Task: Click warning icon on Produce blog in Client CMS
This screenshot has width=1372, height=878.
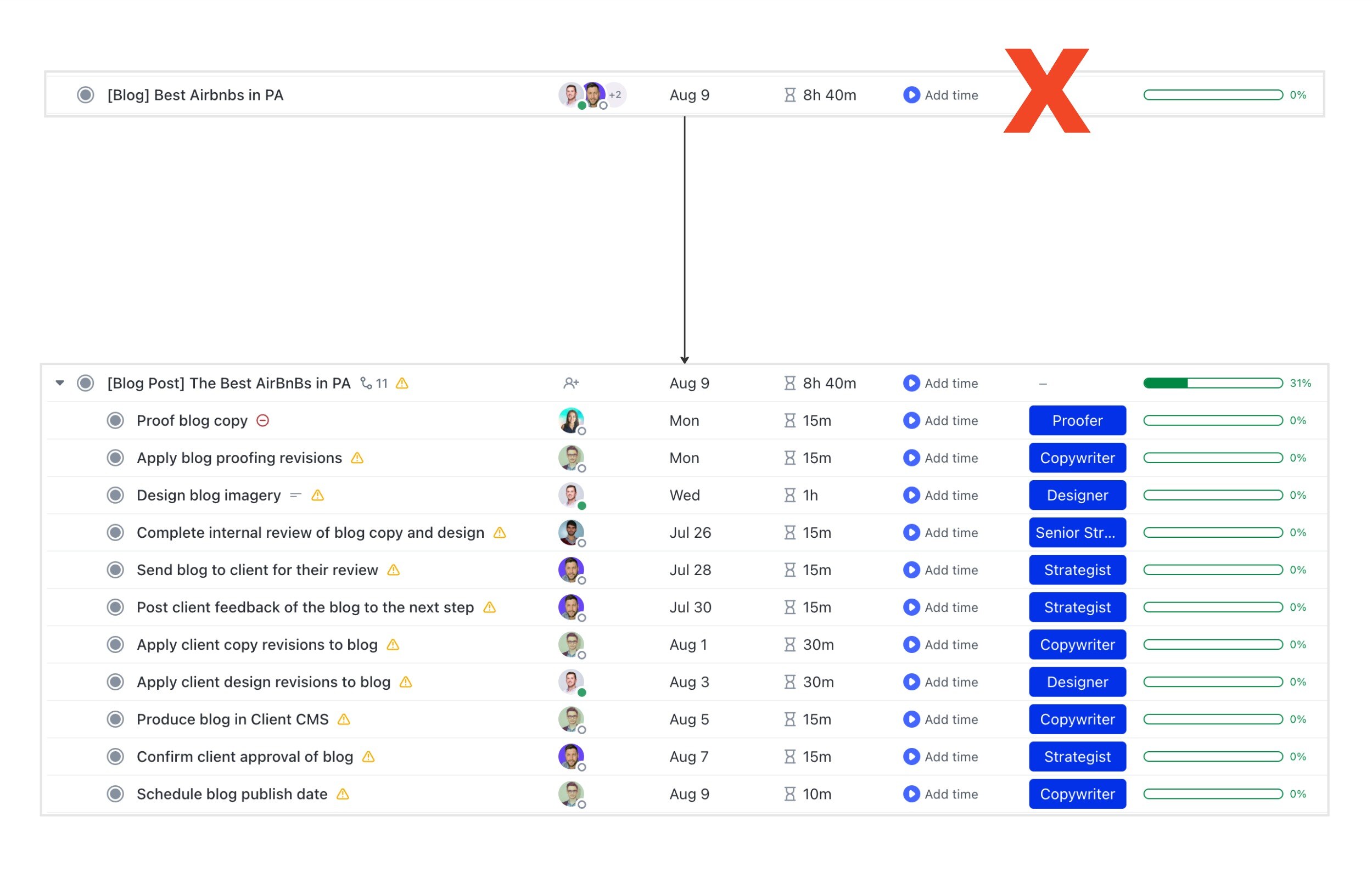Action: [x=344, y=719]
